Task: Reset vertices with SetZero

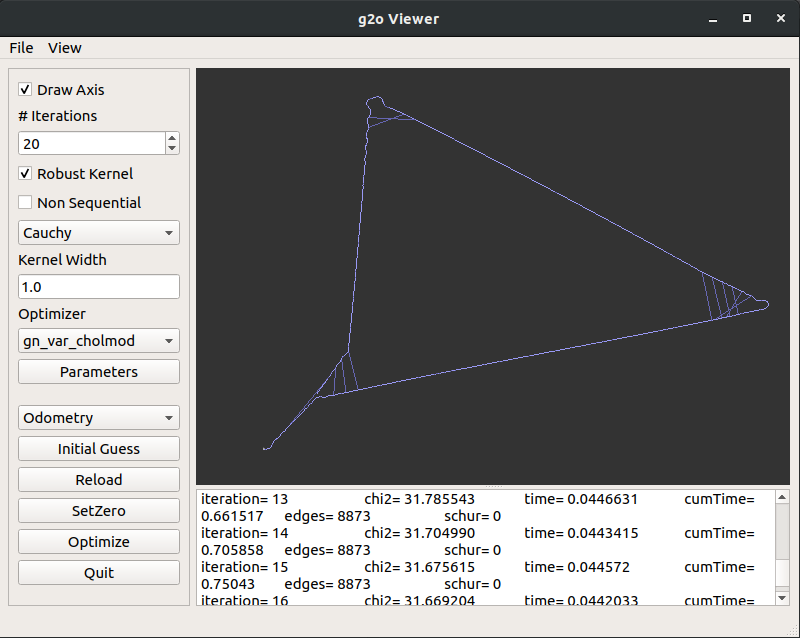Action: [98, 510]
